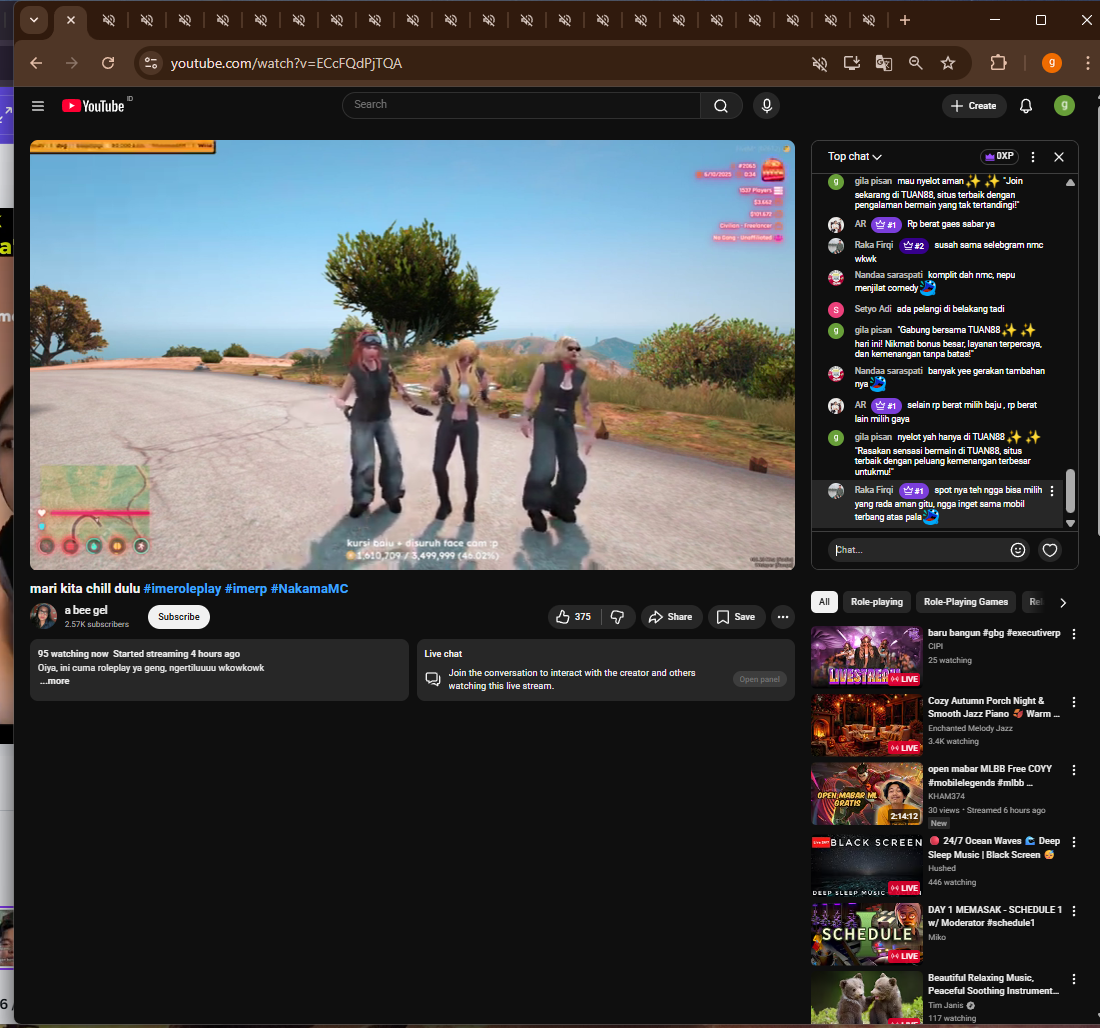The image size is (1100, 1028).
Task: Expand description with ...more
Action: (x=54, y=681)
